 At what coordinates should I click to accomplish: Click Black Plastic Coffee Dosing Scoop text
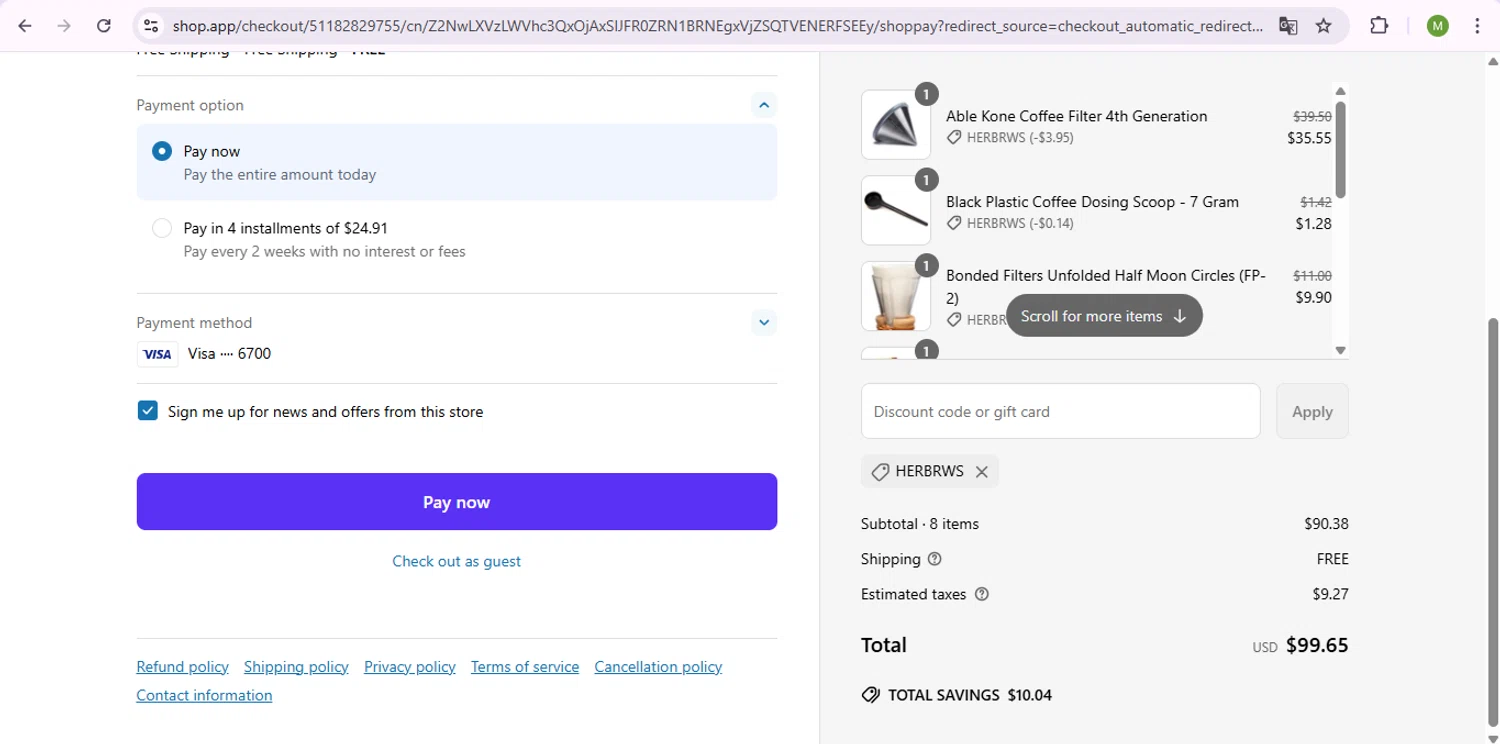(1092, 202)
